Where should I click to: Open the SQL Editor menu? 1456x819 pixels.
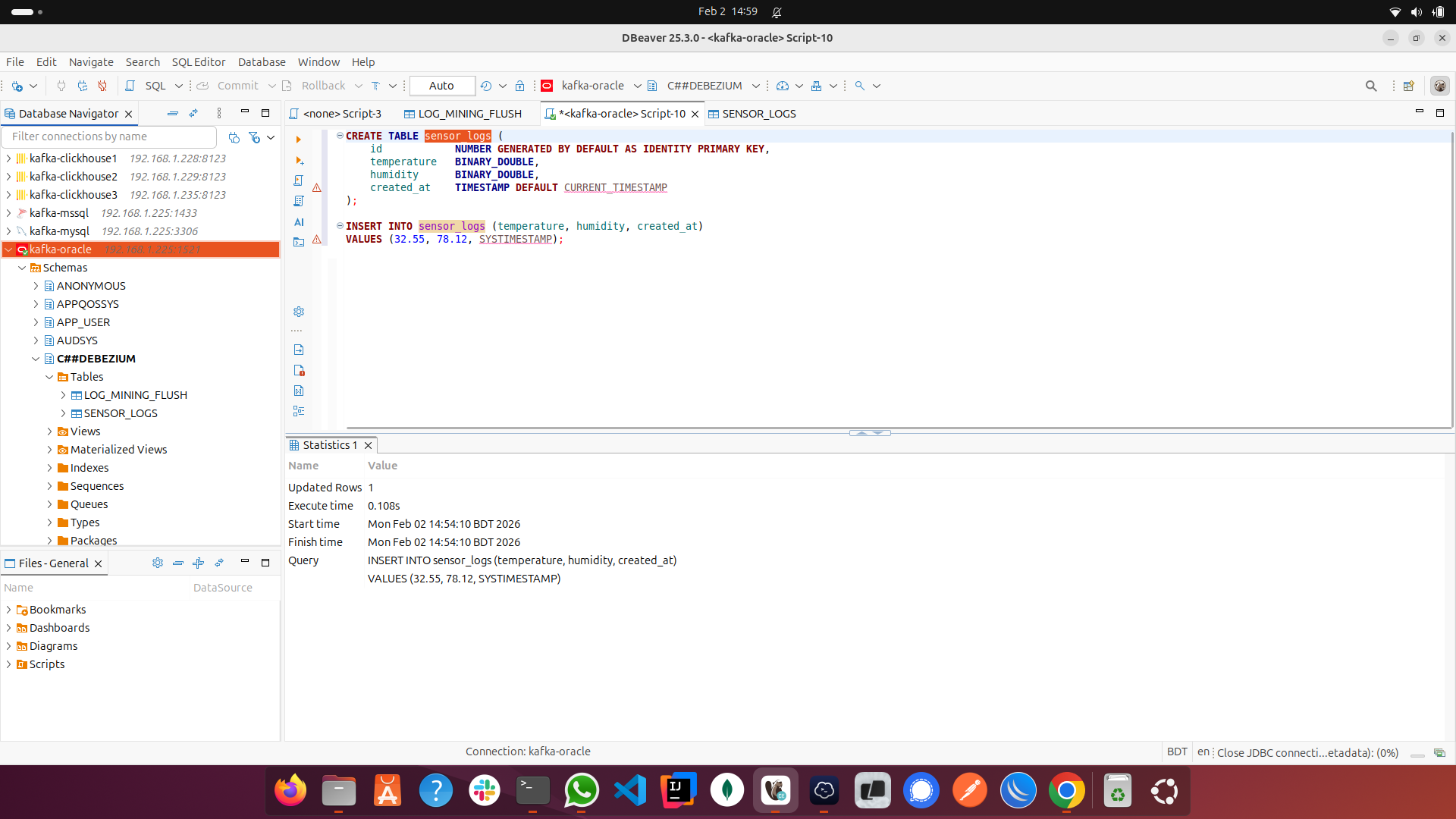198,62
